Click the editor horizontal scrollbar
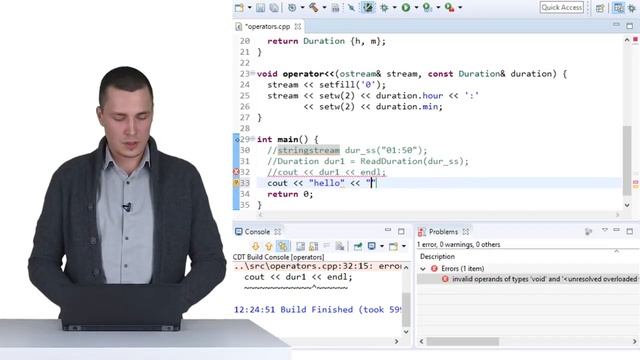This screenshot has height=360, width=640. point(439,215)
